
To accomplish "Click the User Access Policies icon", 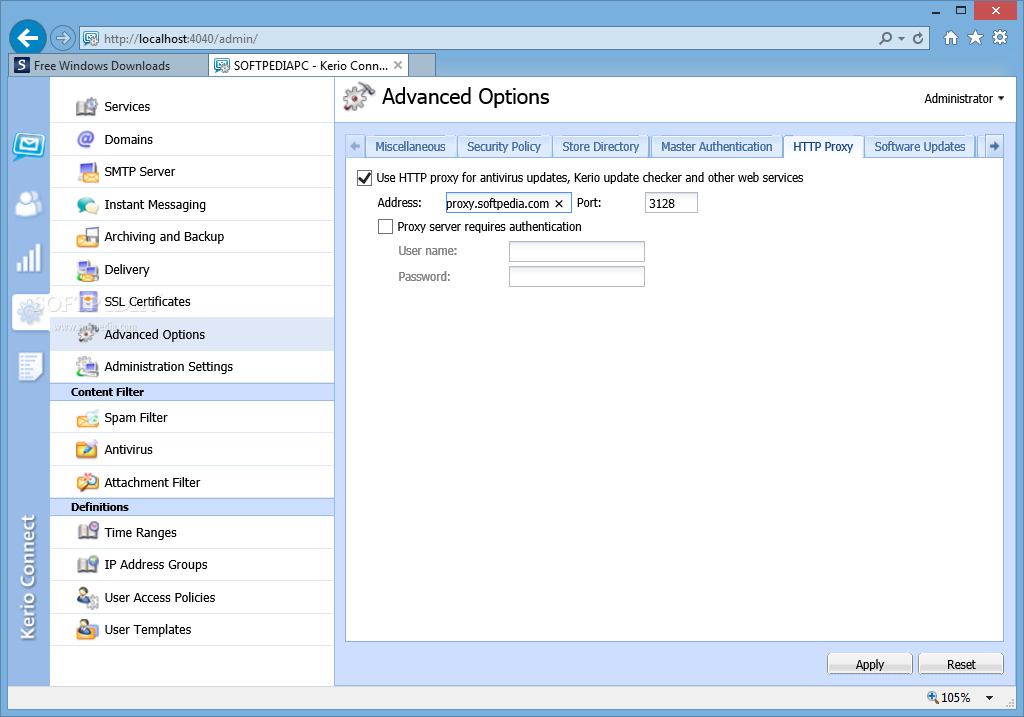I will (88, 598).
